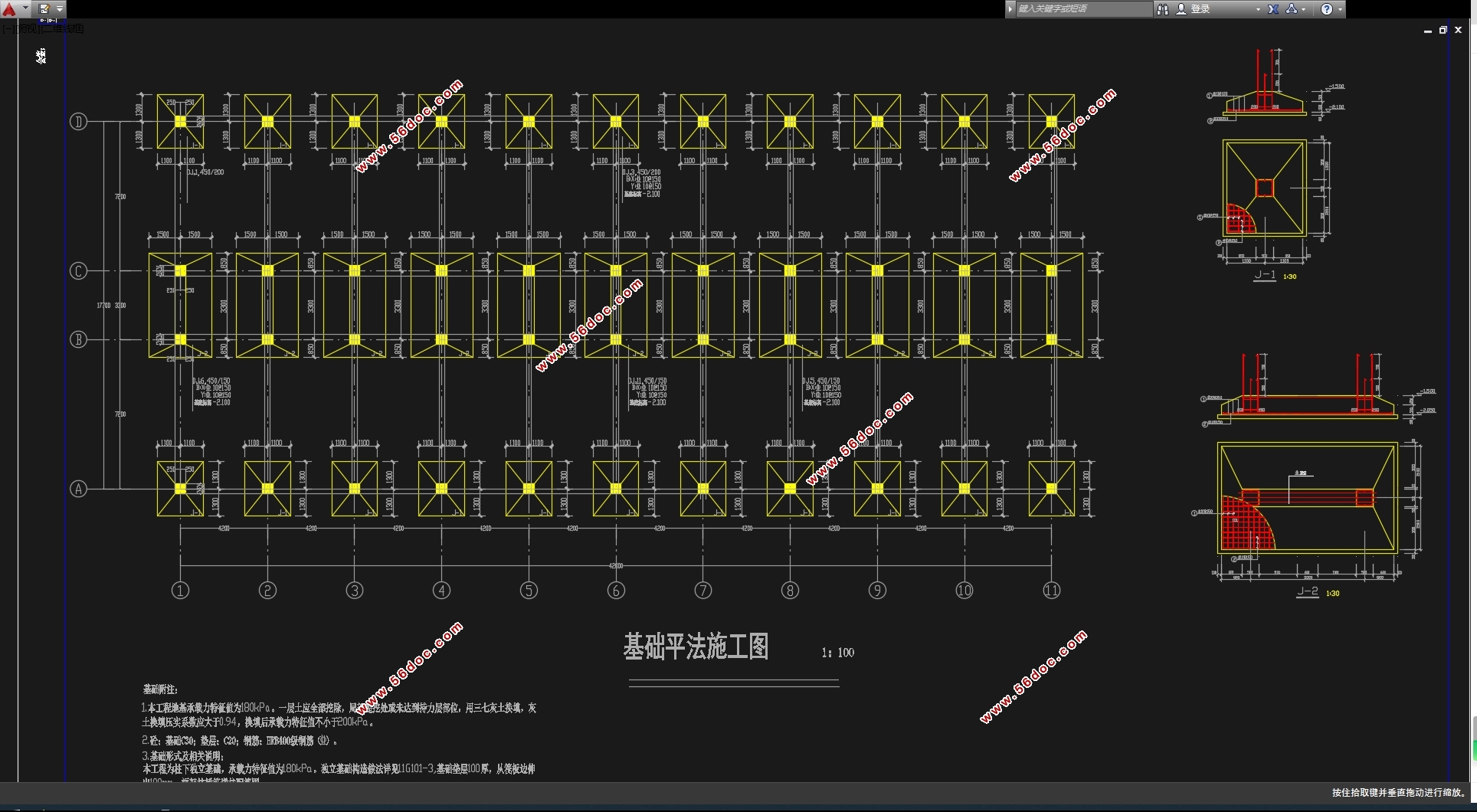
Task: Open the Quick Access Toolbar customize dropdown
Action: [60, 9]
